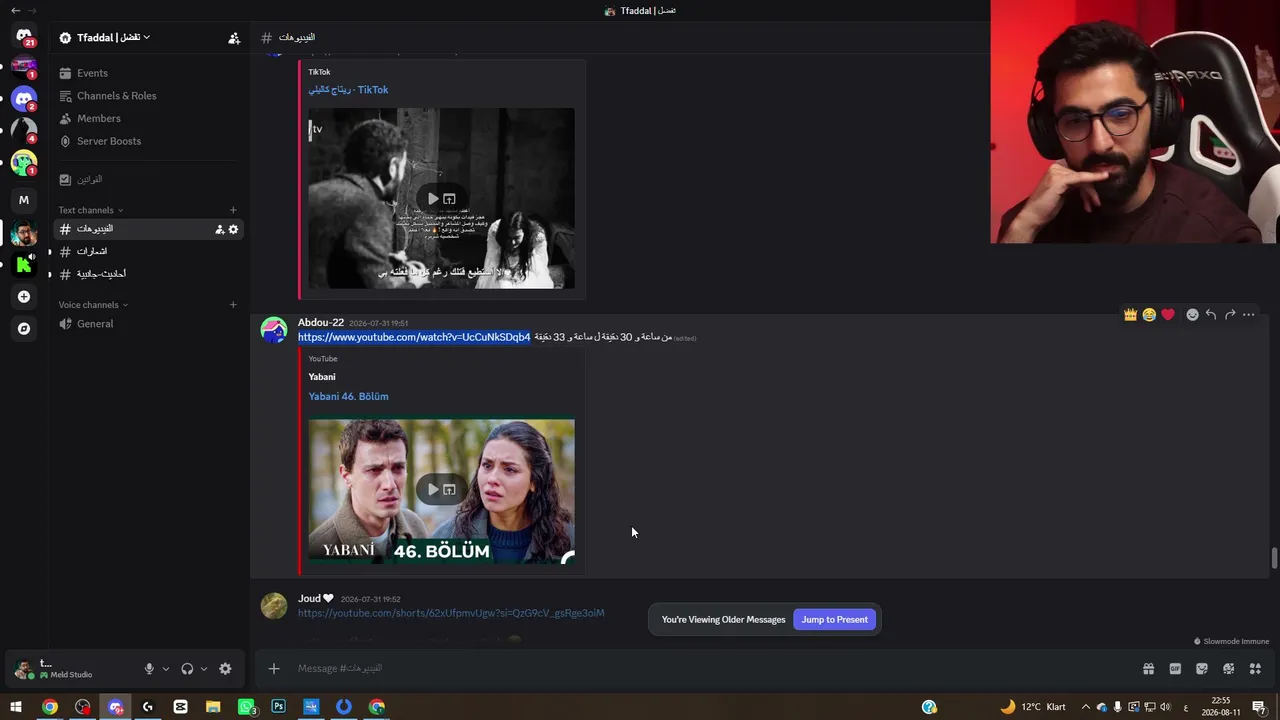Click Jump to Present button

pos(834,620)
